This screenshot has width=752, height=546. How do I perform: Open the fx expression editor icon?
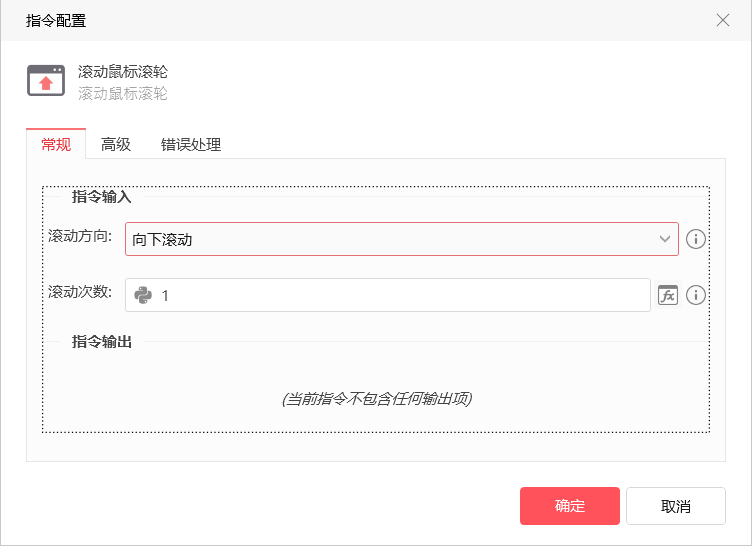(667, 295)
